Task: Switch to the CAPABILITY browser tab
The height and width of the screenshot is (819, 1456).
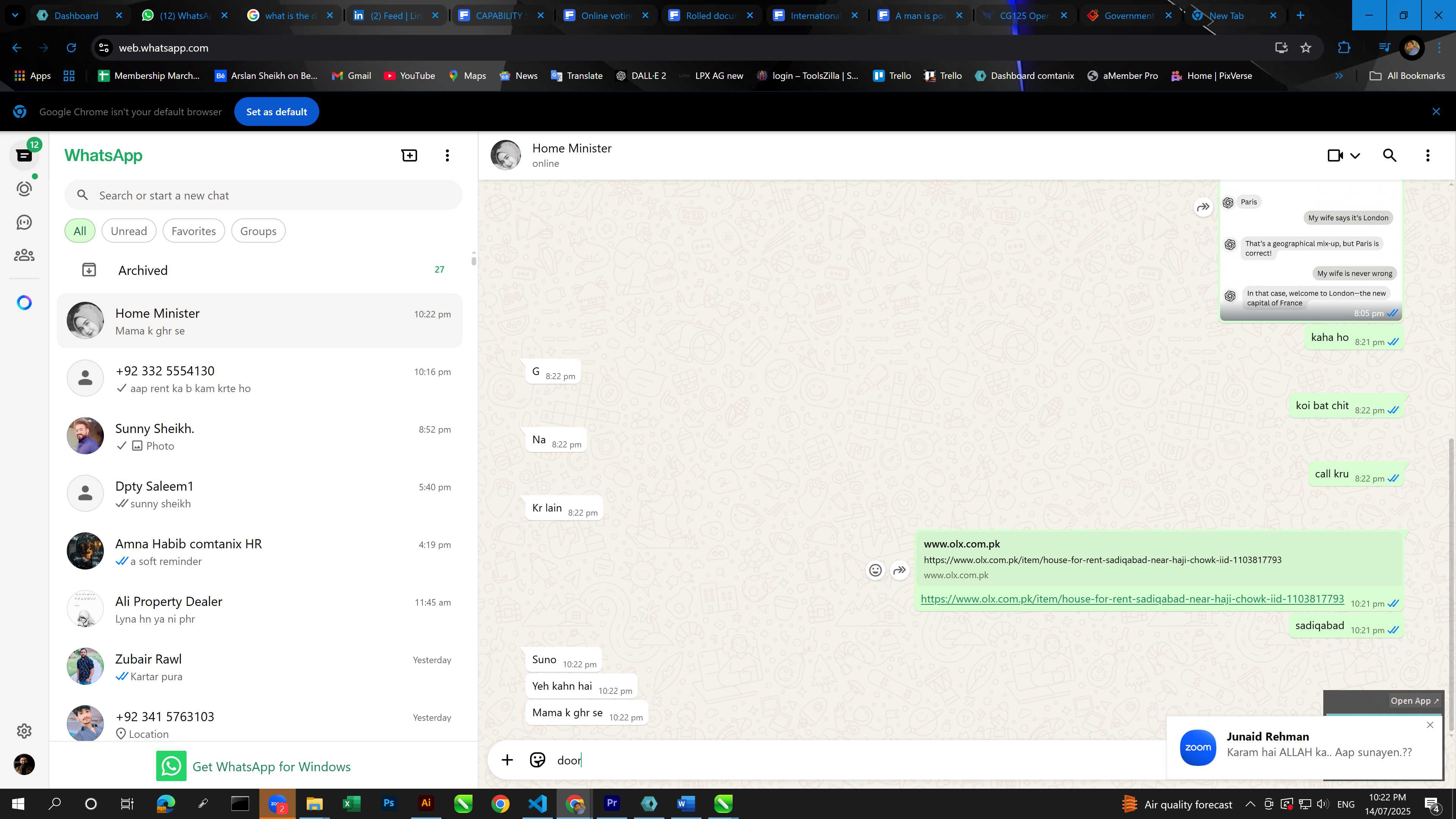Action: tap(501, 15)
